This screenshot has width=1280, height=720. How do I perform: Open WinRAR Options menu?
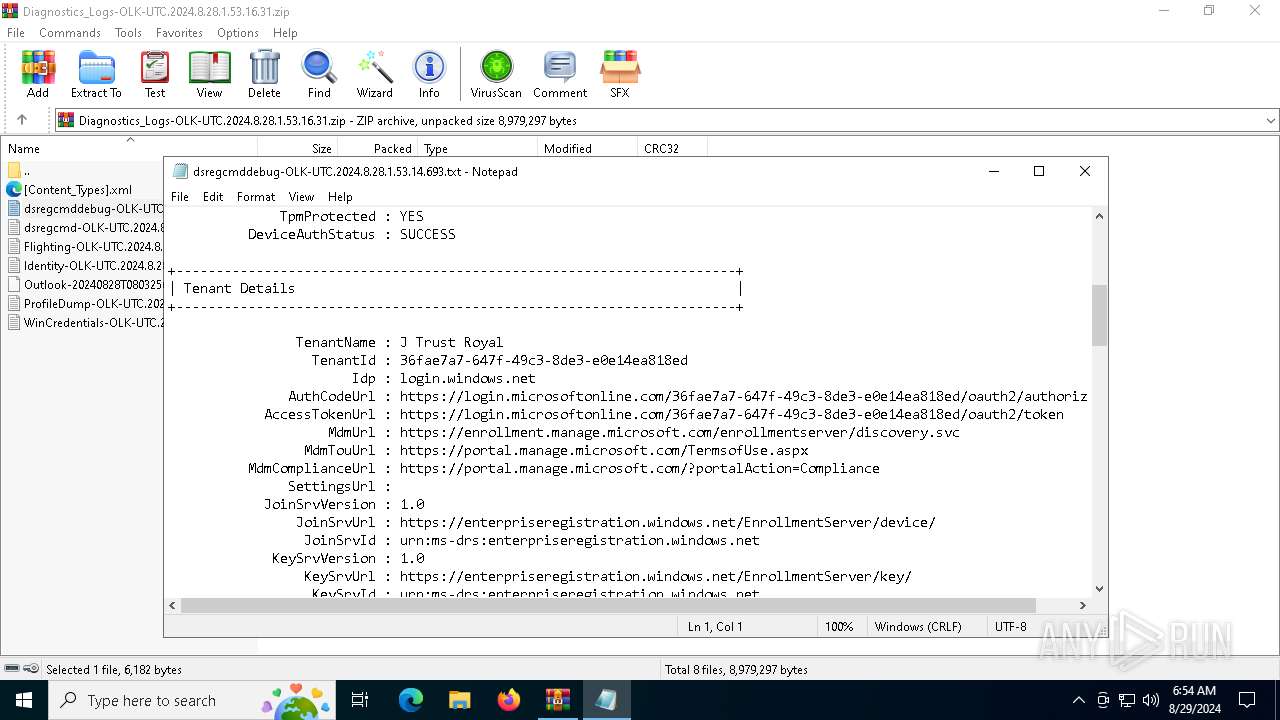tap(238, 33)
